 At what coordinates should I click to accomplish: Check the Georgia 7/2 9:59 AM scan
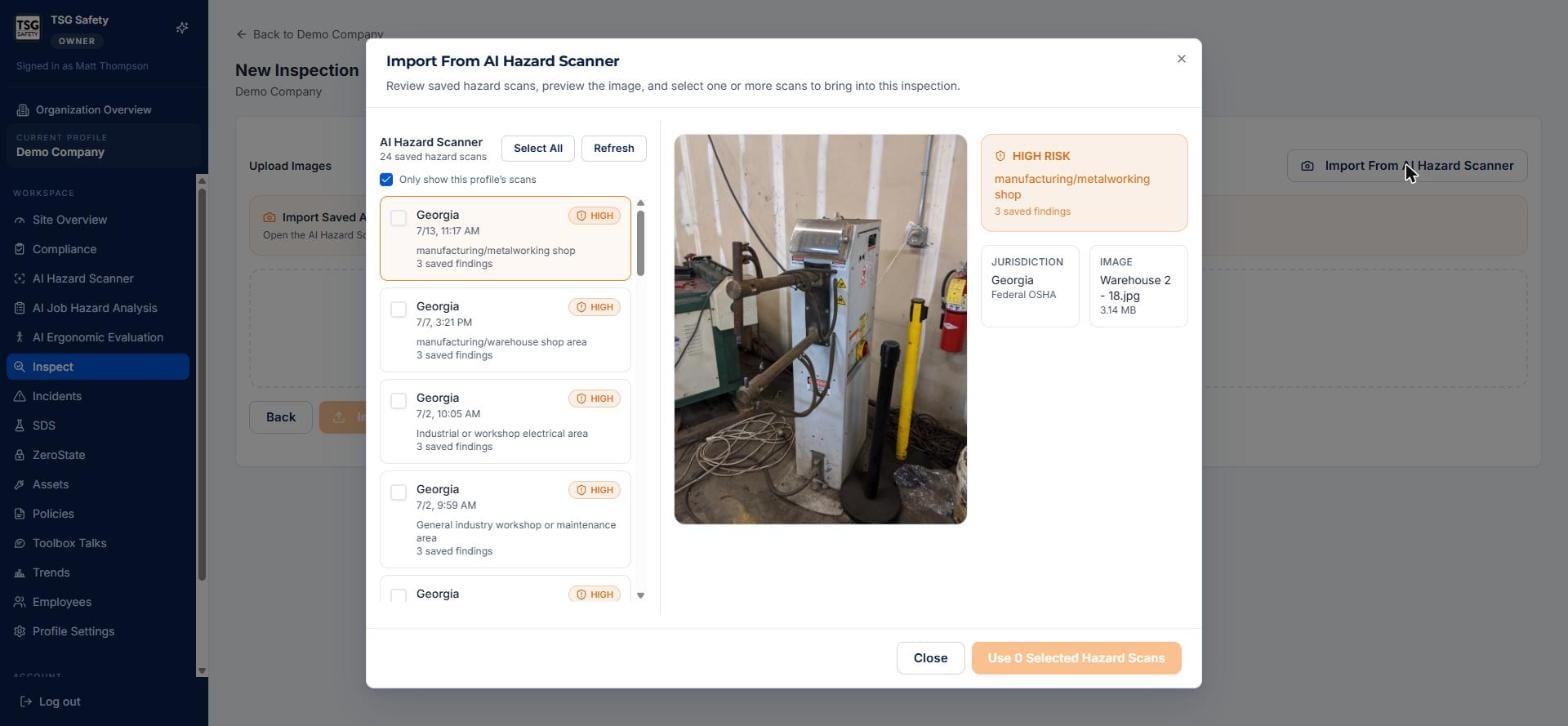point(398,492)
